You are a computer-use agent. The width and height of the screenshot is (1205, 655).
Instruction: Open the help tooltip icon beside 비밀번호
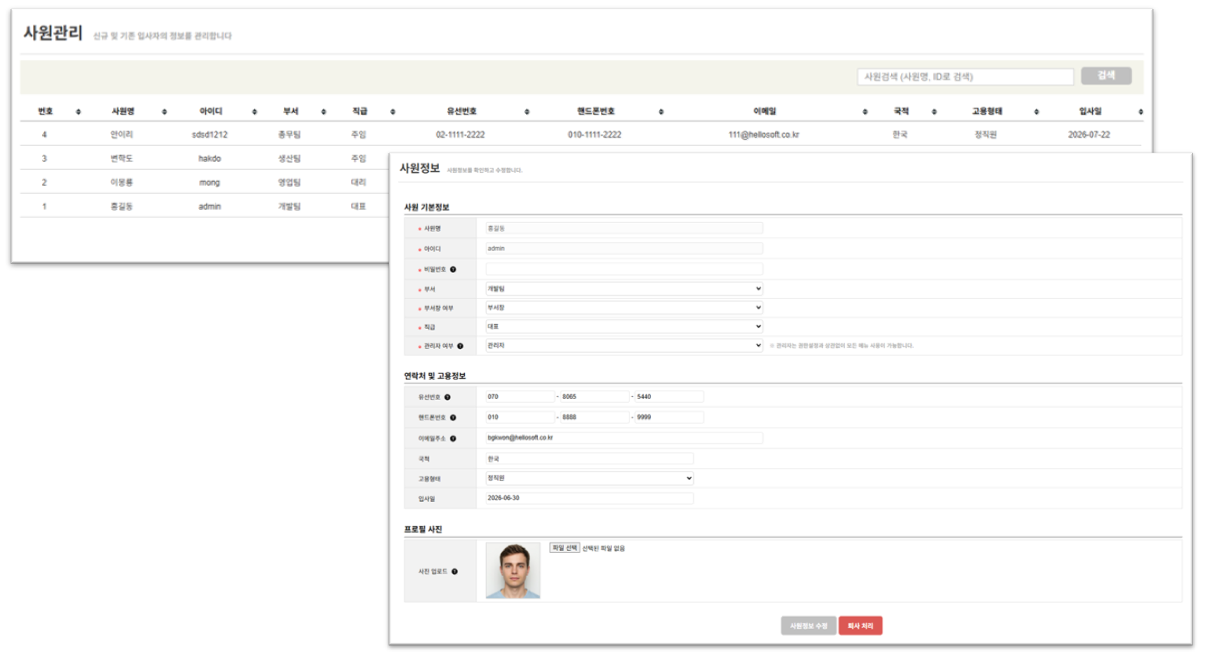(x=453, y=269)
